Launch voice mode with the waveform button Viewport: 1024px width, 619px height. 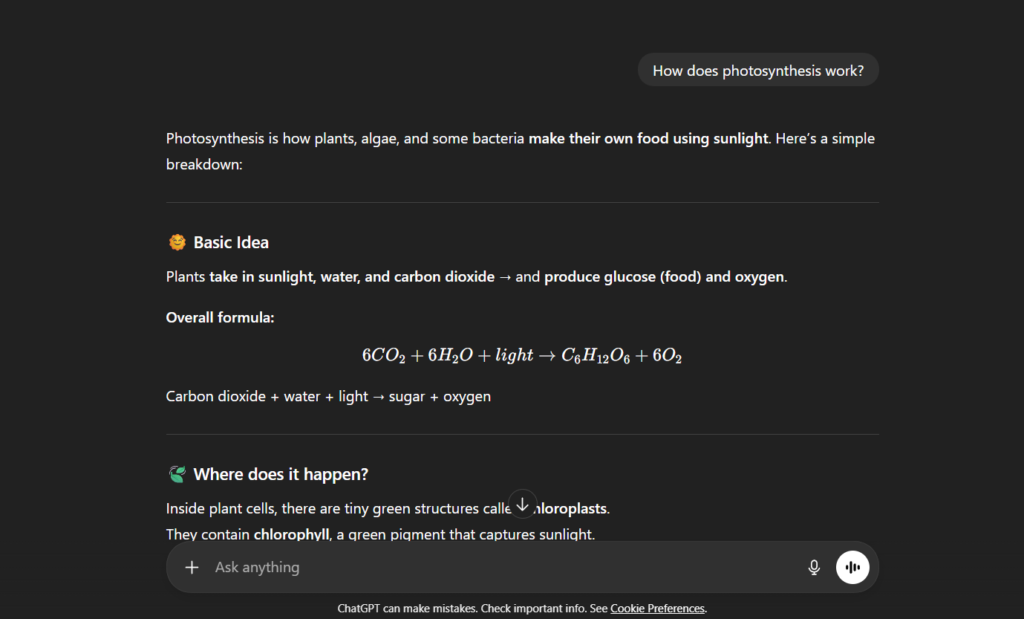click(853, 568)
